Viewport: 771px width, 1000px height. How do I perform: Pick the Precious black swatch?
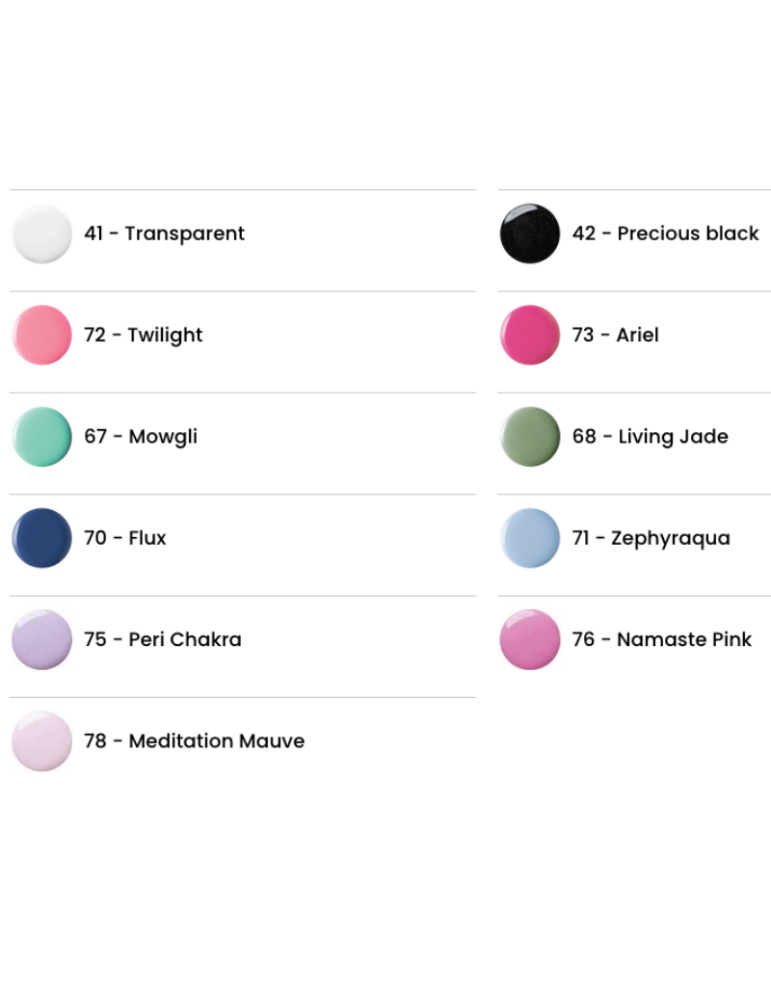pos(530,233)
